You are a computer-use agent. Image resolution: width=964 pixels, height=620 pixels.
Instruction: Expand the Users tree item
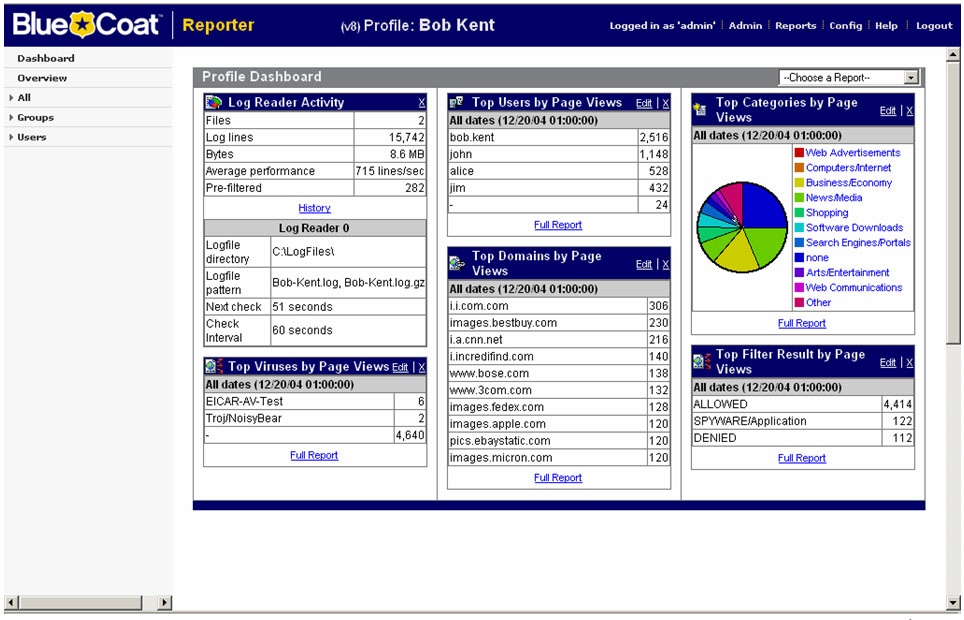(11, 137)
